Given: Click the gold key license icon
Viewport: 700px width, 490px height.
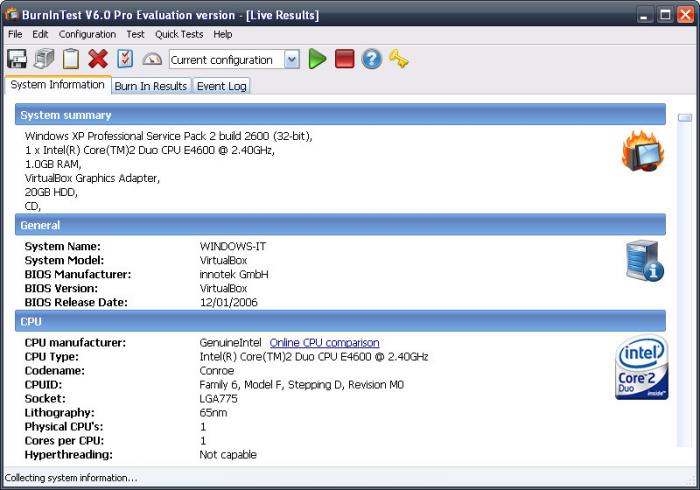Looking at the screenshot, I should 399,59.
